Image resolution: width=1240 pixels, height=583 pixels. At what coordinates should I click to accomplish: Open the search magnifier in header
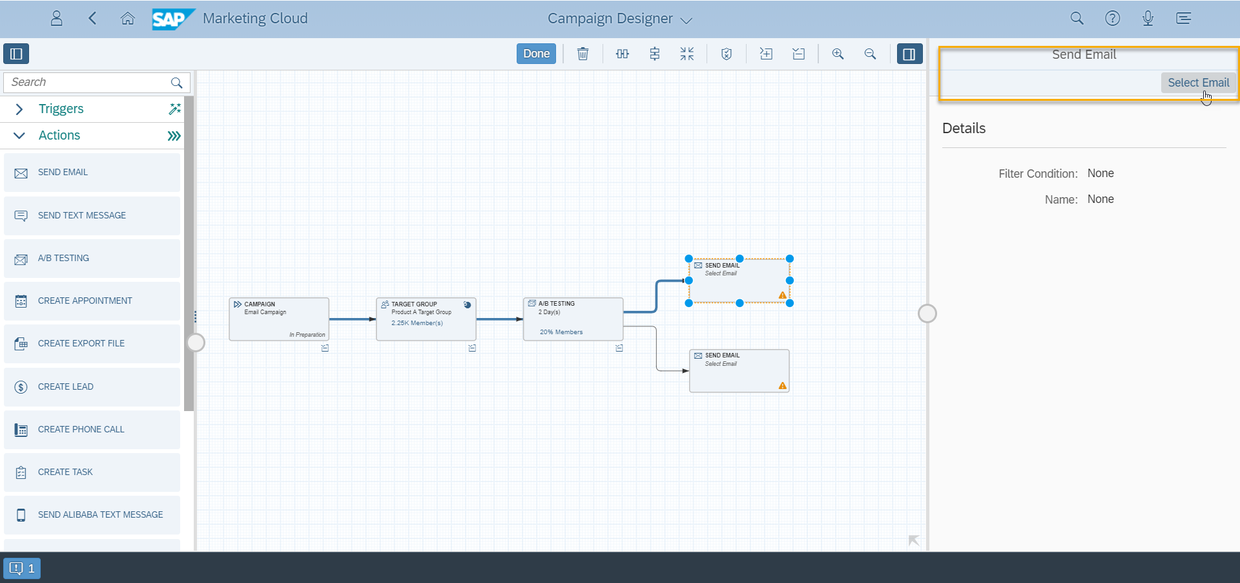click(x=1077, y=18)
